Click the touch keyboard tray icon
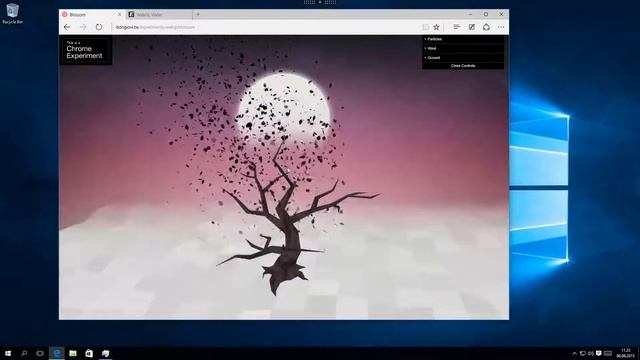 pyautogui.click(x=608, y=353)
